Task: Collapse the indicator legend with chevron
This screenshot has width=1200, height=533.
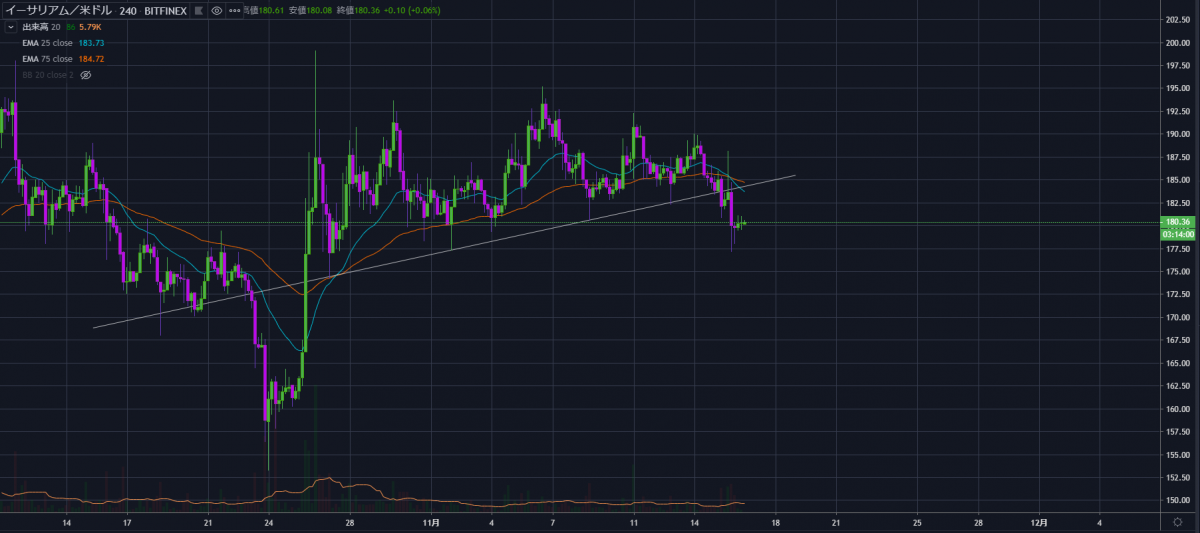Action: click(x=10, y=27)
